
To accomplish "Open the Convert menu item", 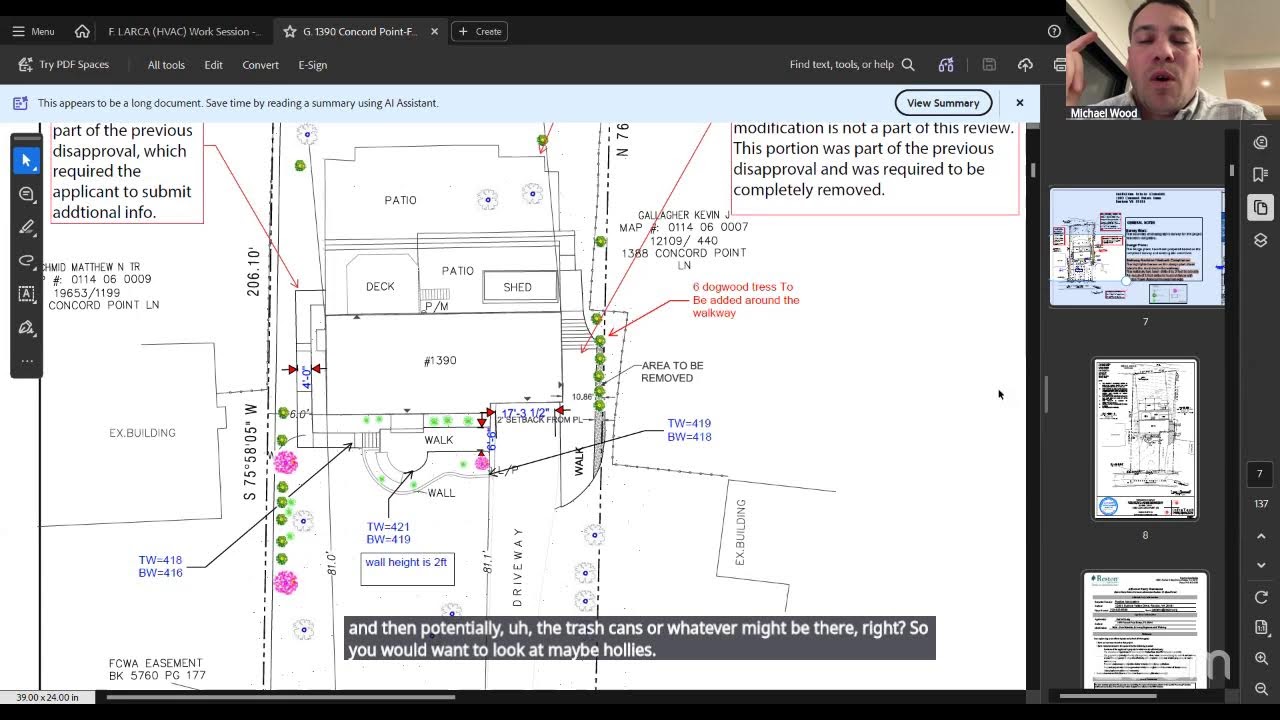I will click(x=260, y=65).
